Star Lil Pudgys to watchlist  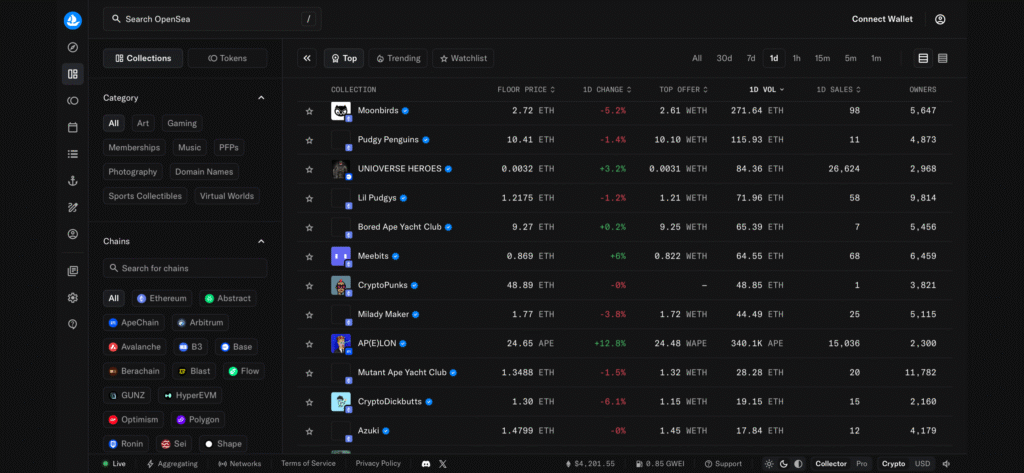pos(310,198)
